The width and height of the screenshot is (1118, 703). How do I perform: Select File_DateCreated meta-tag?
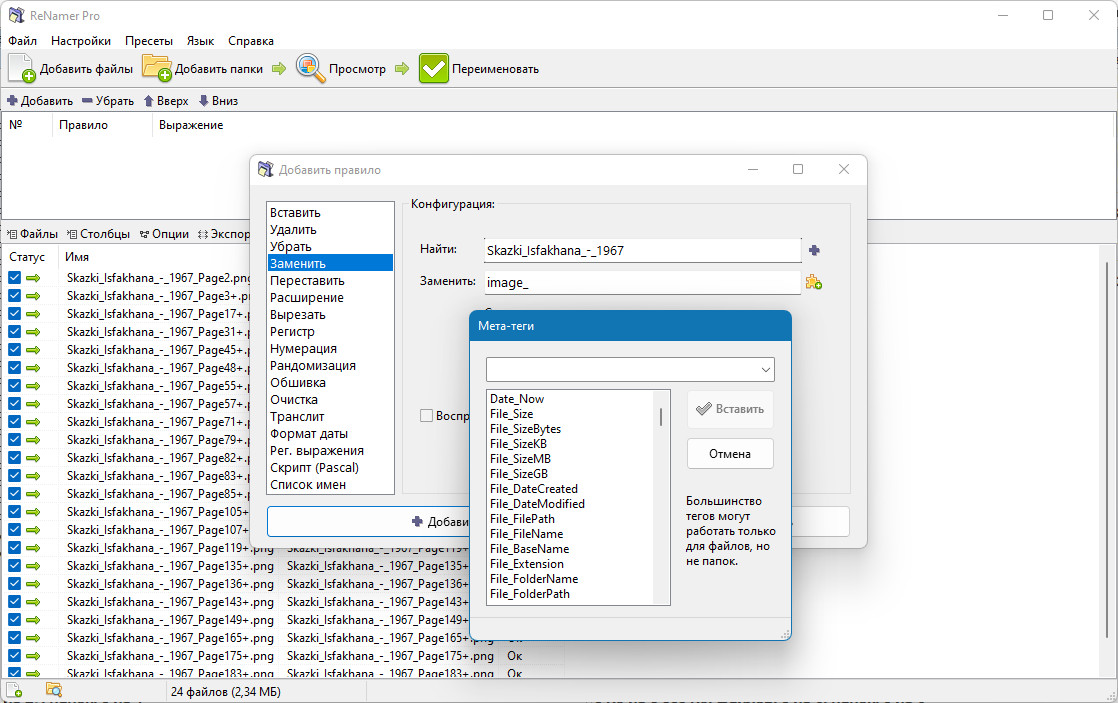click(533, 488)
